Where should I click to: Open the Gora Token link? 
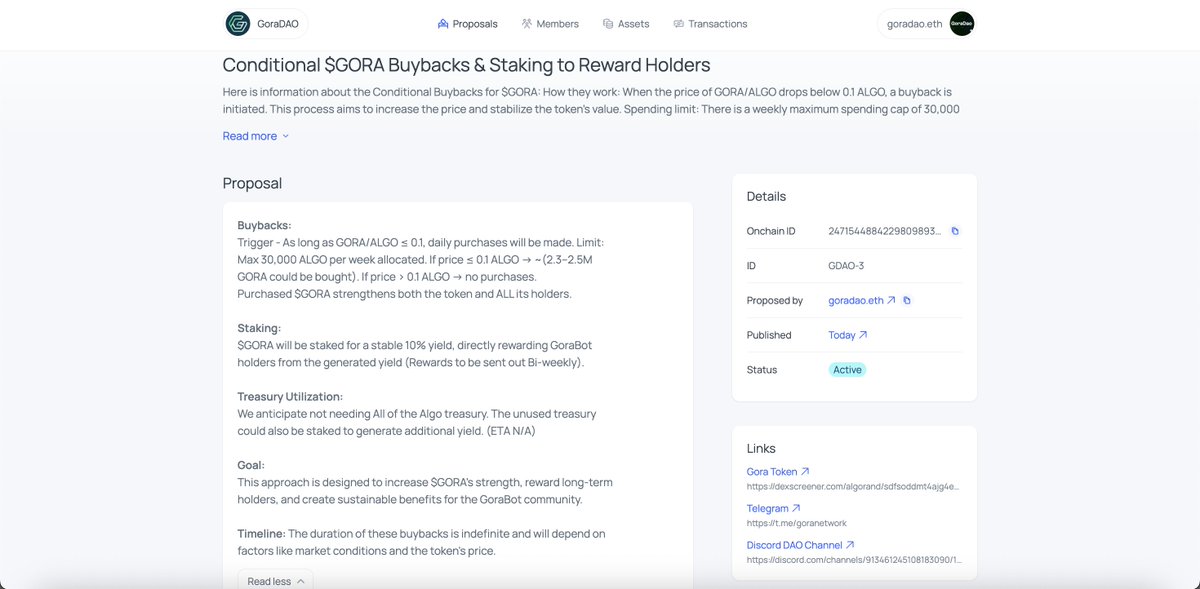(x=778, y=472)
